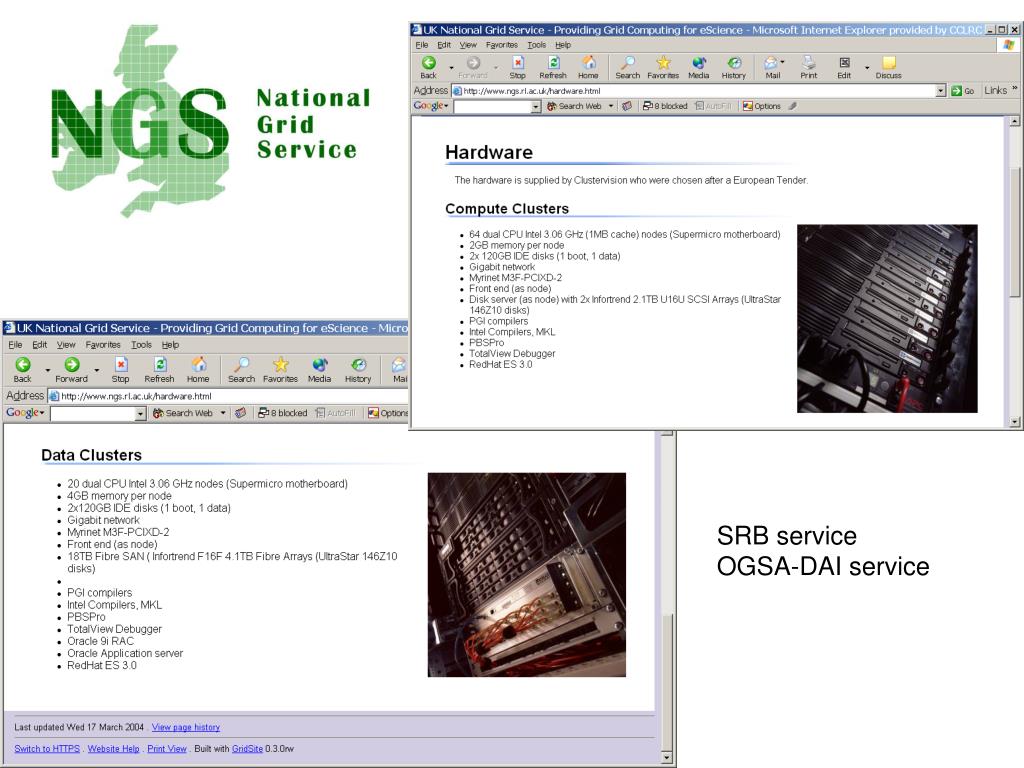Click 'TotalView Debugger' in Compute Clusters list

(512, 353)
